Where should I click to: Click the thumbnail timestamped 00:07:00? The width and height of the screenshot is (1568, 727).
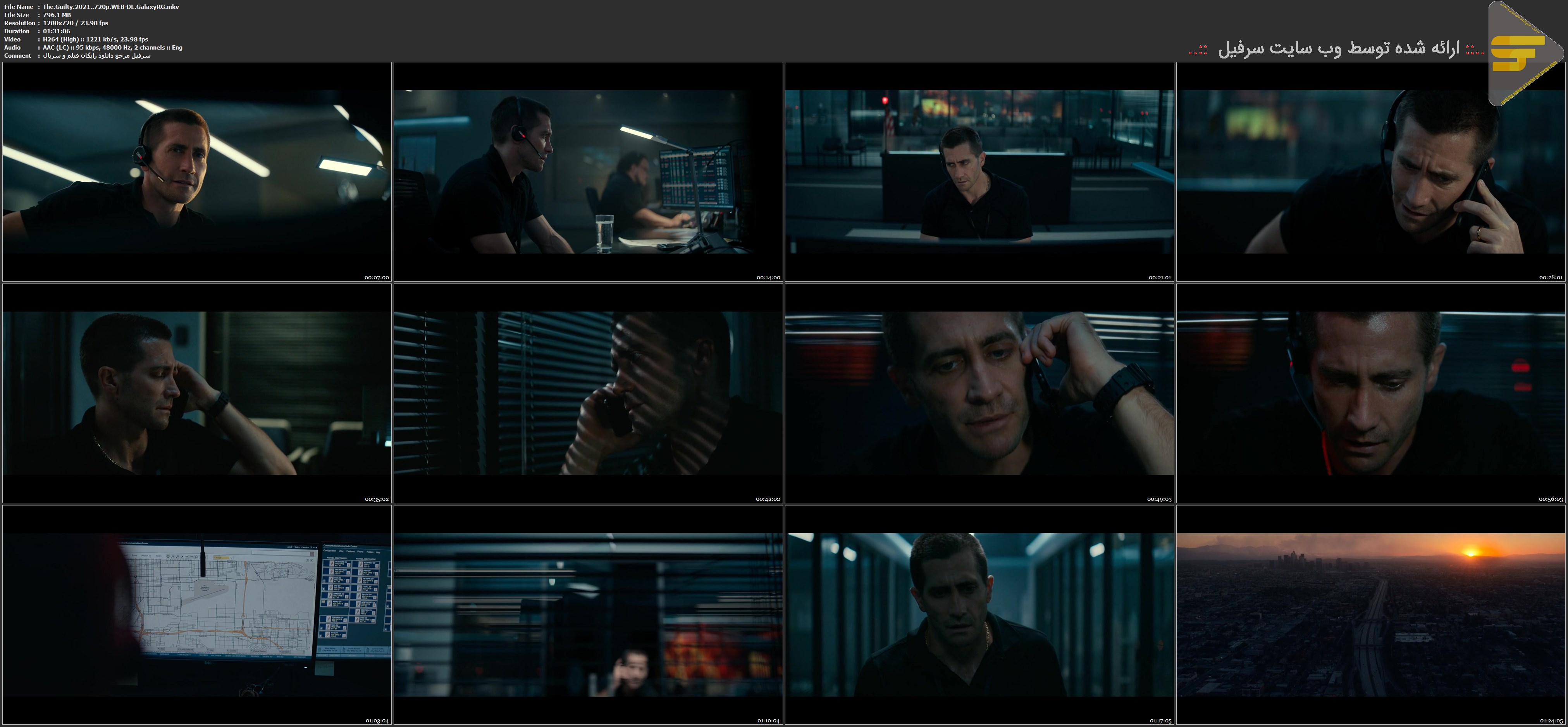(x=196, y=172)
